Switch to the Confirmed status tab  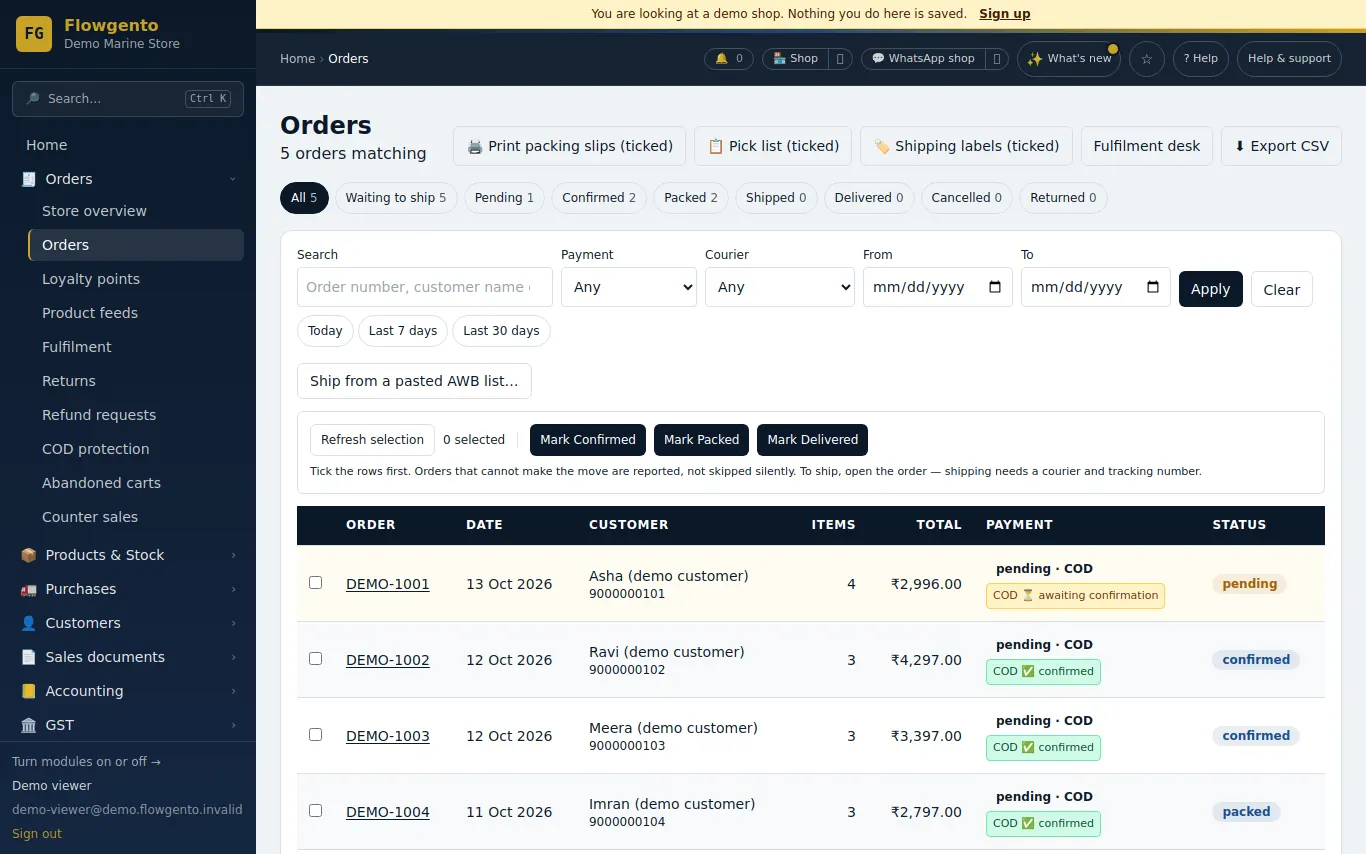pos(599,198)
